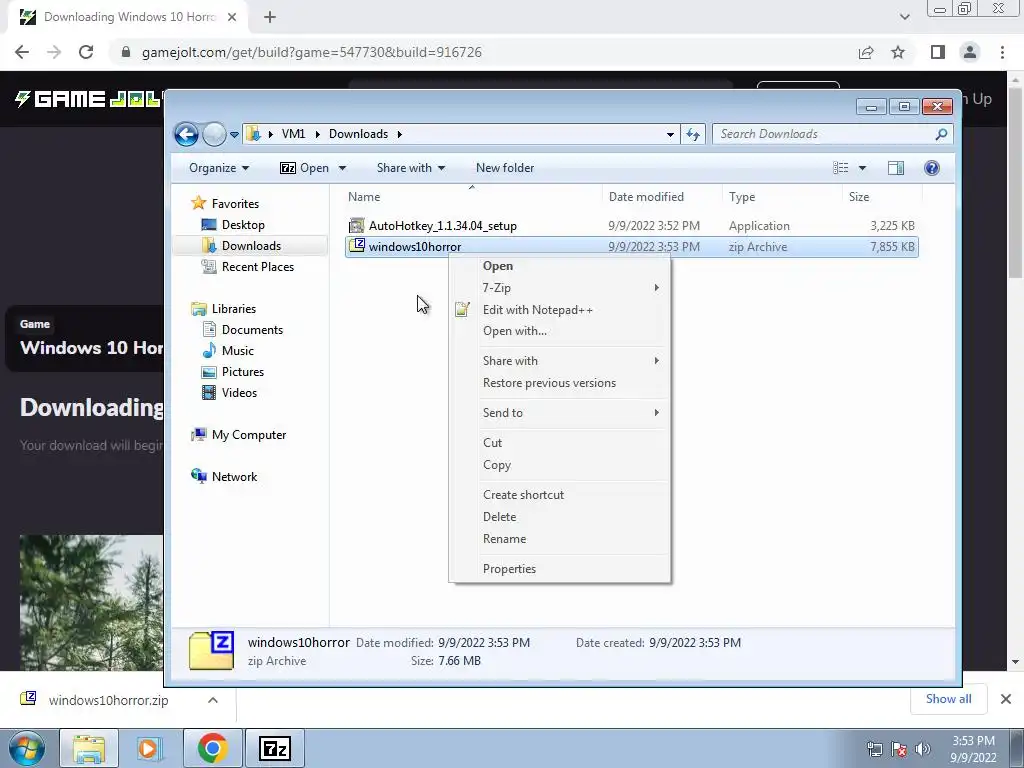Open Recent Places in Favorites
This screenshot has height=768, width=1024.
(257, 266)
